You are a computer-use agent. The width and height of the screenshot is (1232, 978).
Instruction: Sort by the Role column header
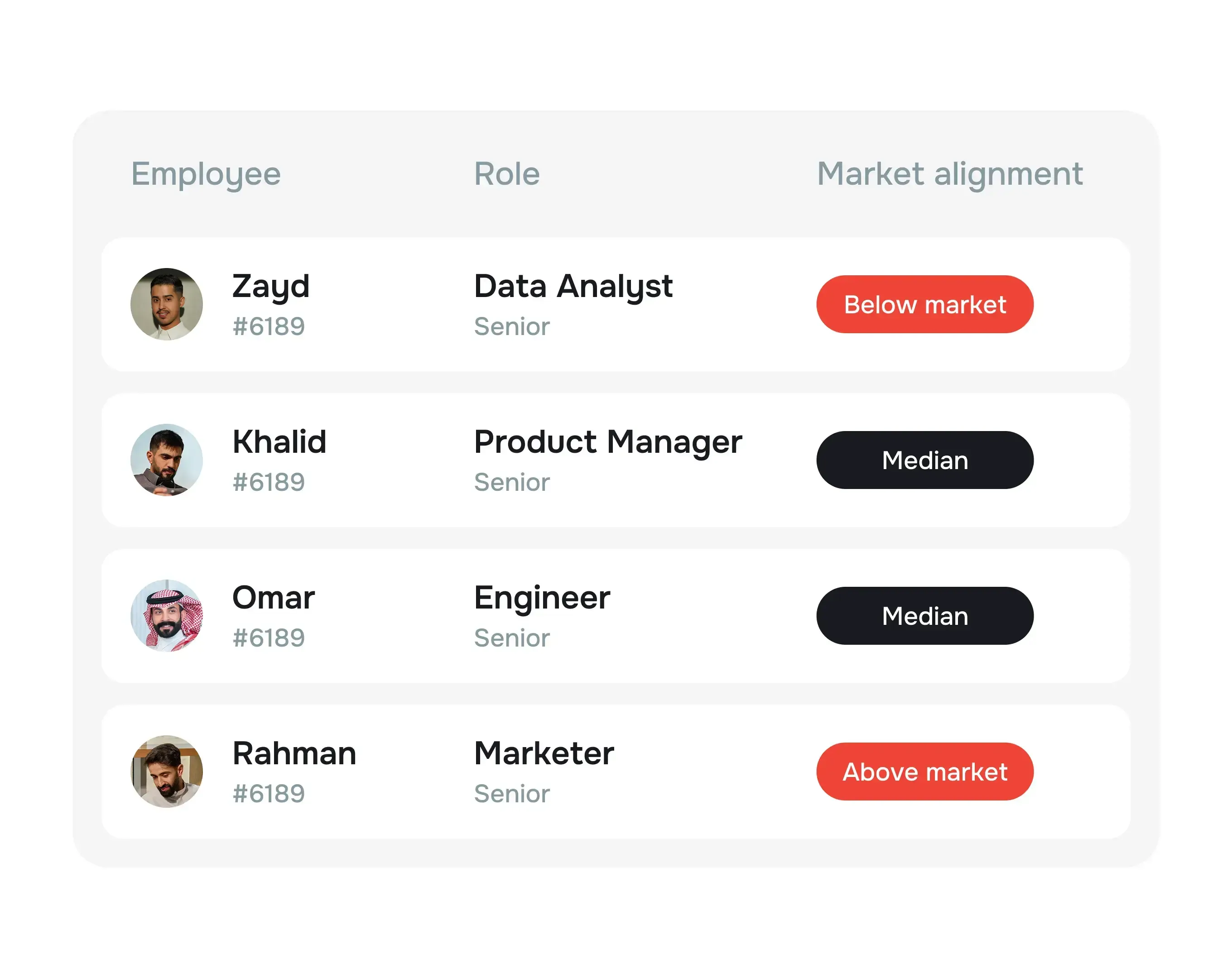pos(506,174)
